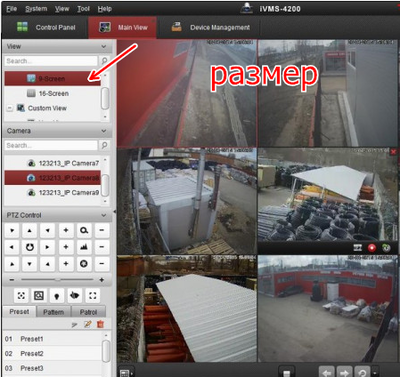The width and height of the screenshot is (400, 377).
Task: Click View search magnifier icon
Action: (x=104, y=61)
